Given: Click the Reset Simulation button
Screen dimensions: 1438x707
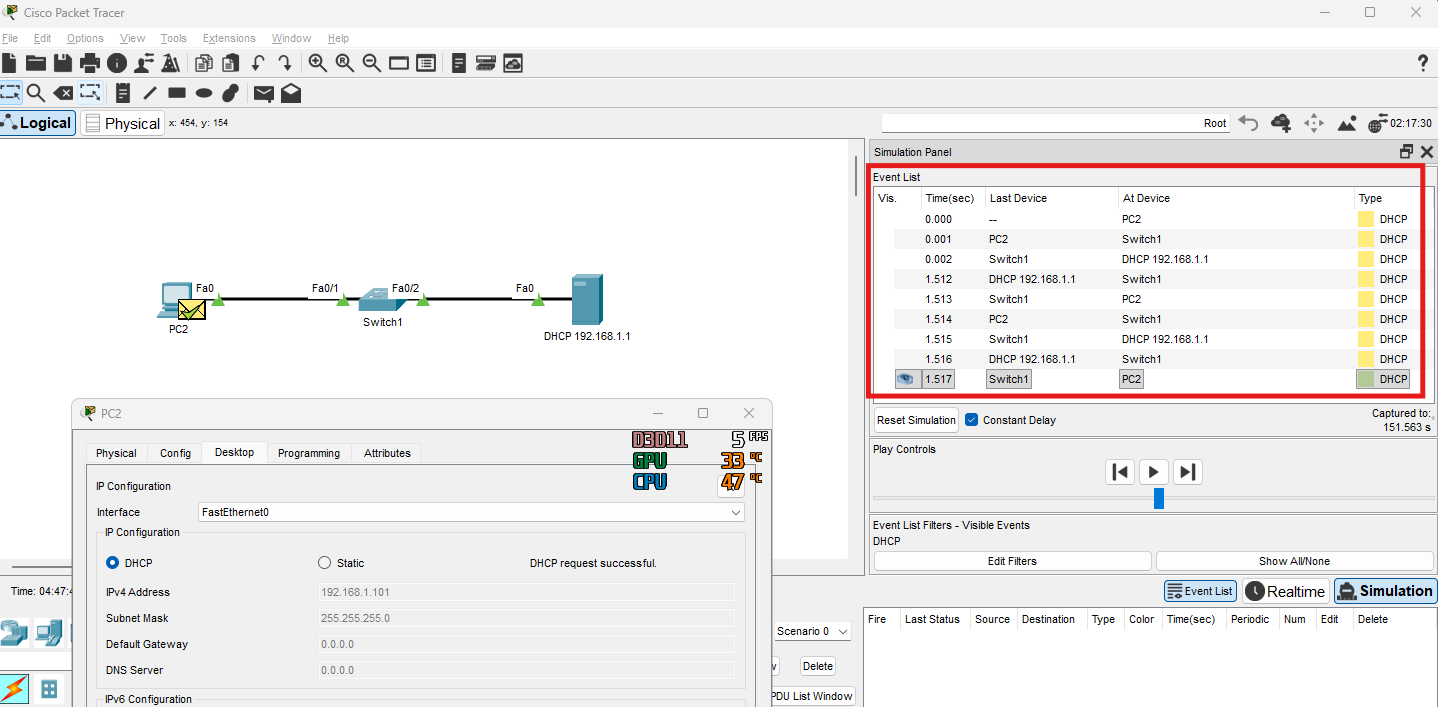Looking at the screenshot, I should 916,420.
